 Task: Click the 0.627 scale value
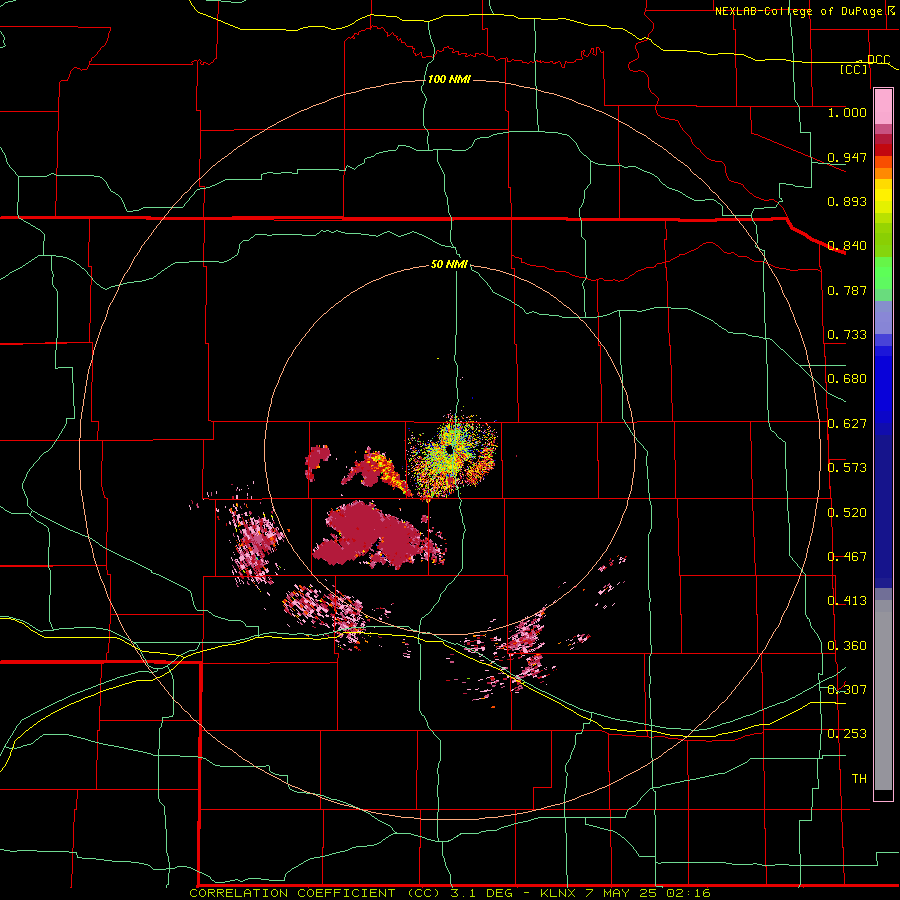coord(847,424)
